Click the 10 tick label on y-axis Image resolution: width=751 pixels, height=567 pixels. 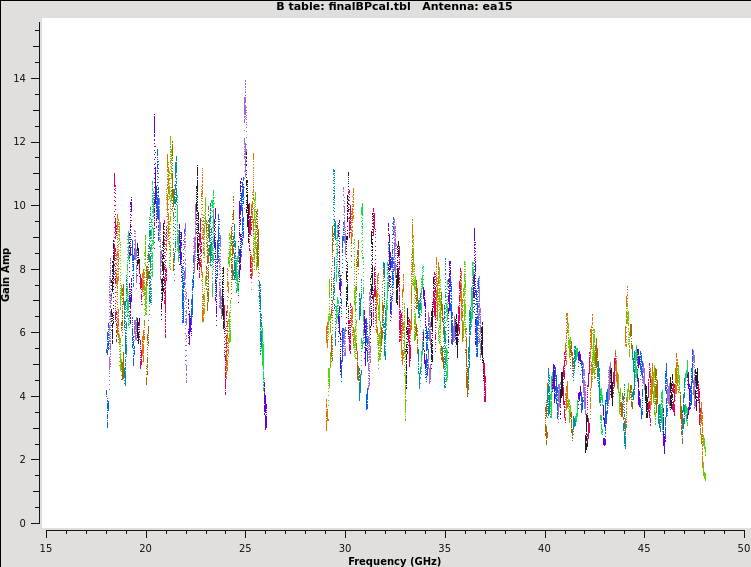click(x=20, y=206)
